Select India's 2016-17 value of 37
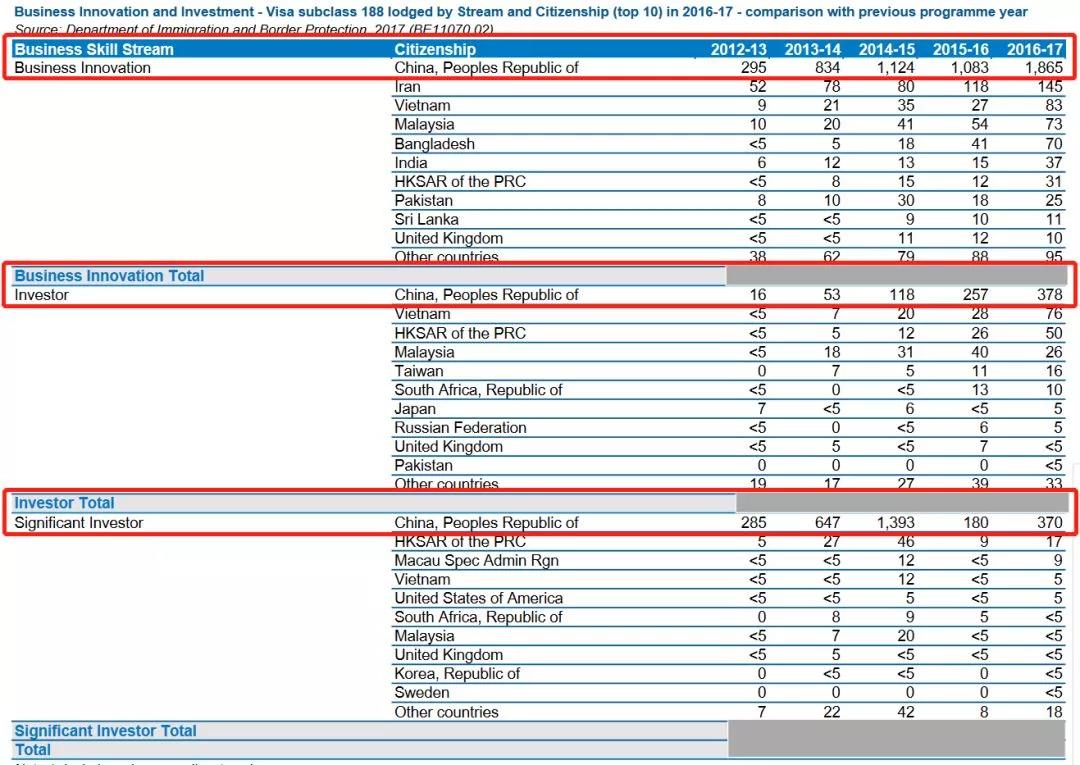The height and width of the screenshot is (765, 1080). (x=1054, y=163)
